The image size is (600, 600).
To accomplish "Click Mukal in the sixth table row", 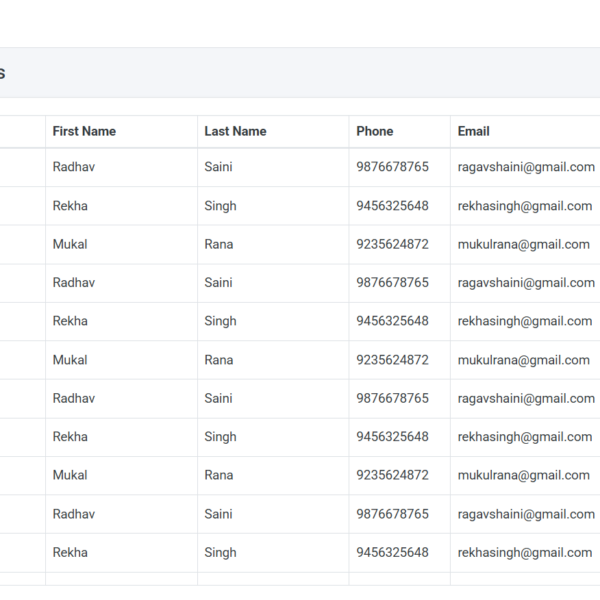I will [x=70, y=360].
